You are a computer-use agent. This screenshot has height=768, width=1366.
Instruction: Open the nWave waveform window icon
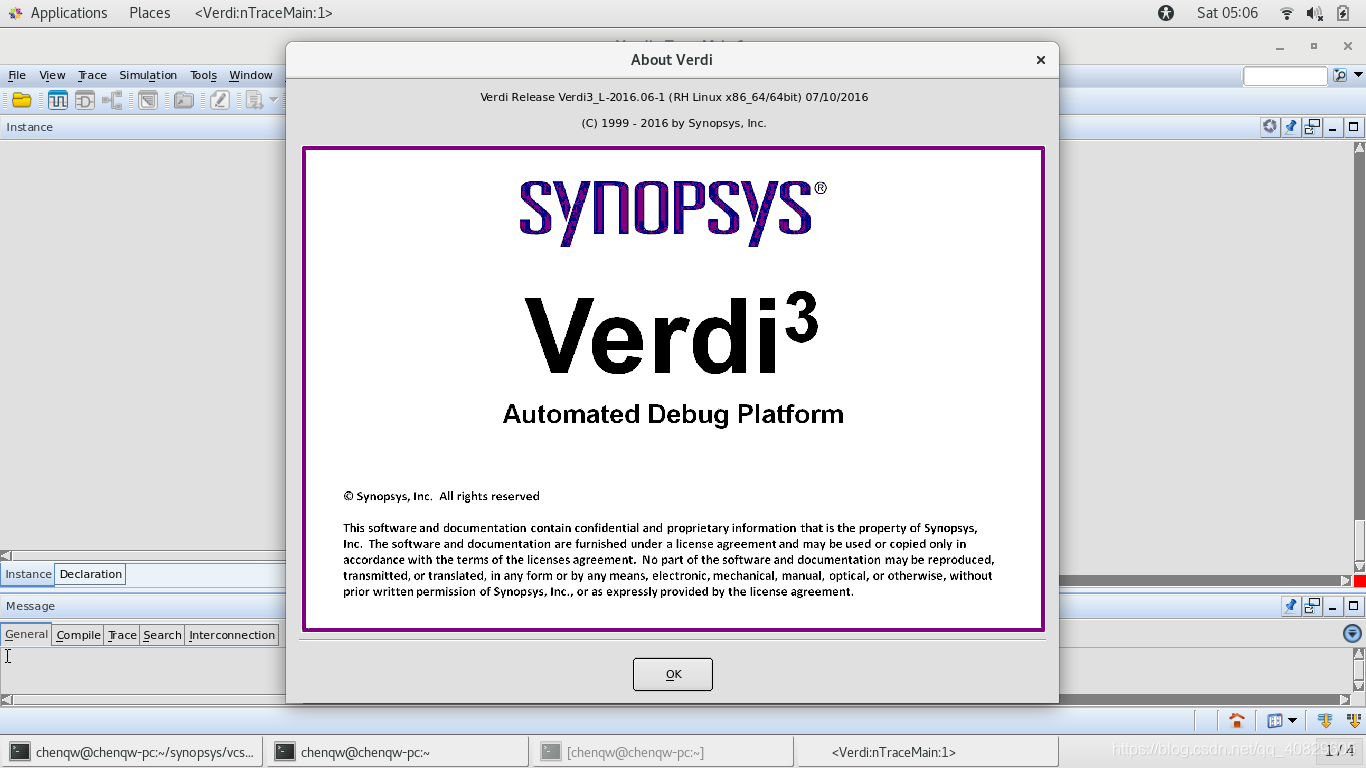(x=57, y=100)
